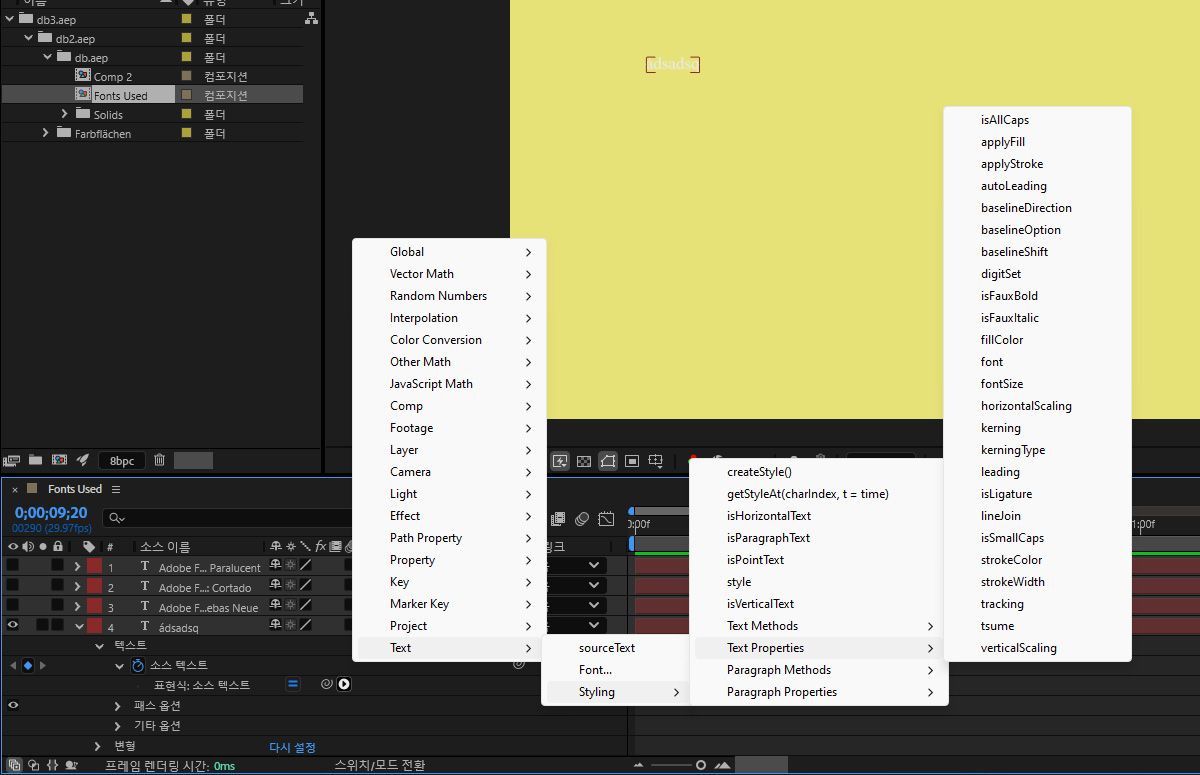Screen dimensions: 1200x775
Task: Toggle visibility of layer 3 Bebas Neue
Action: pyautogui.click(x=12, y=606)
